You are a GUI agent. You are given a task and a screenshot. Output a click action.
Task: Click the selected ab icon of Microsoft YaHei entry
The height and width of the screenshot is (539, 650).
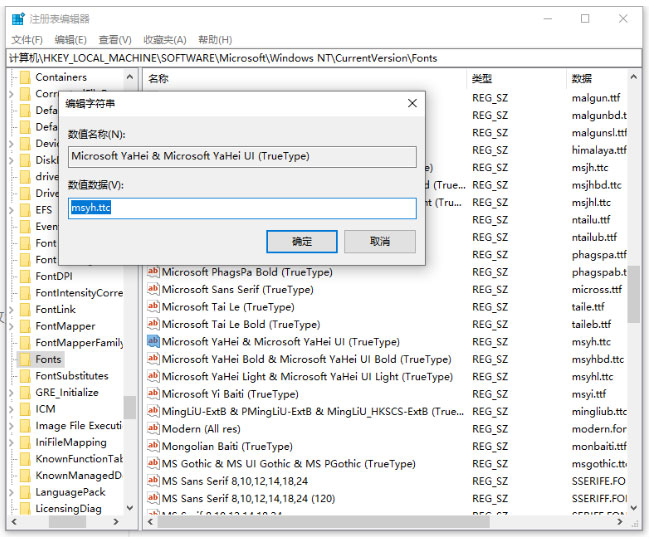click(x=153, y=341)
